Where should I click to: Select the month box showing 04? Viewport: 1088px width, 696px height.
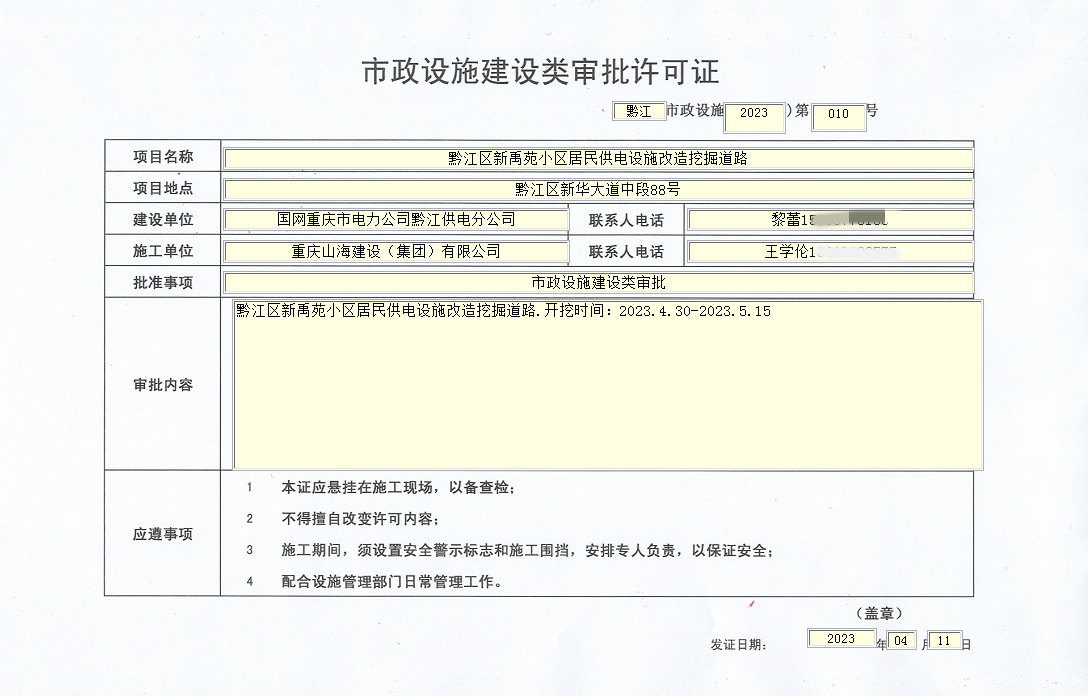point(901,640)
